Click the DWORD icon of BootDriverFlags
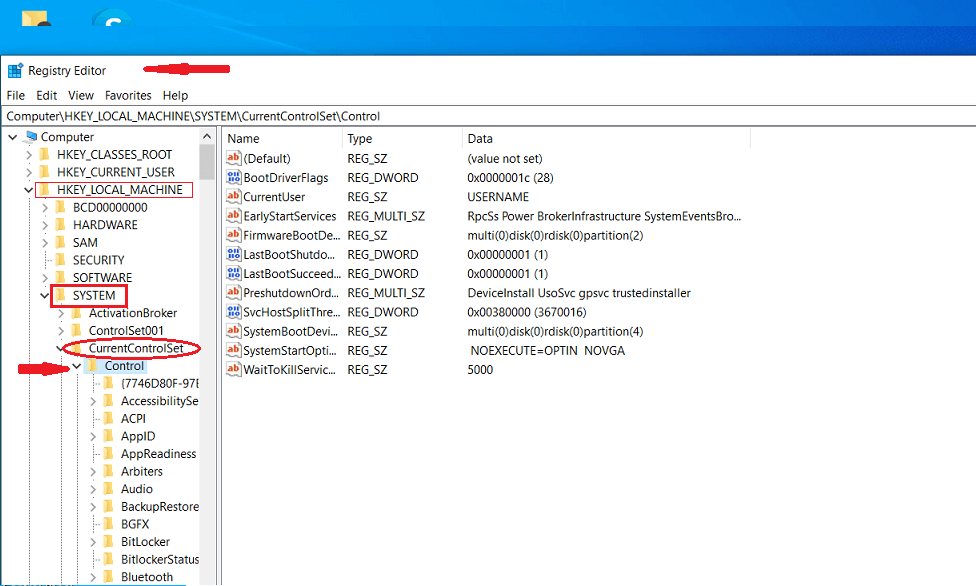The image size is (976, 586). point(233,177)
